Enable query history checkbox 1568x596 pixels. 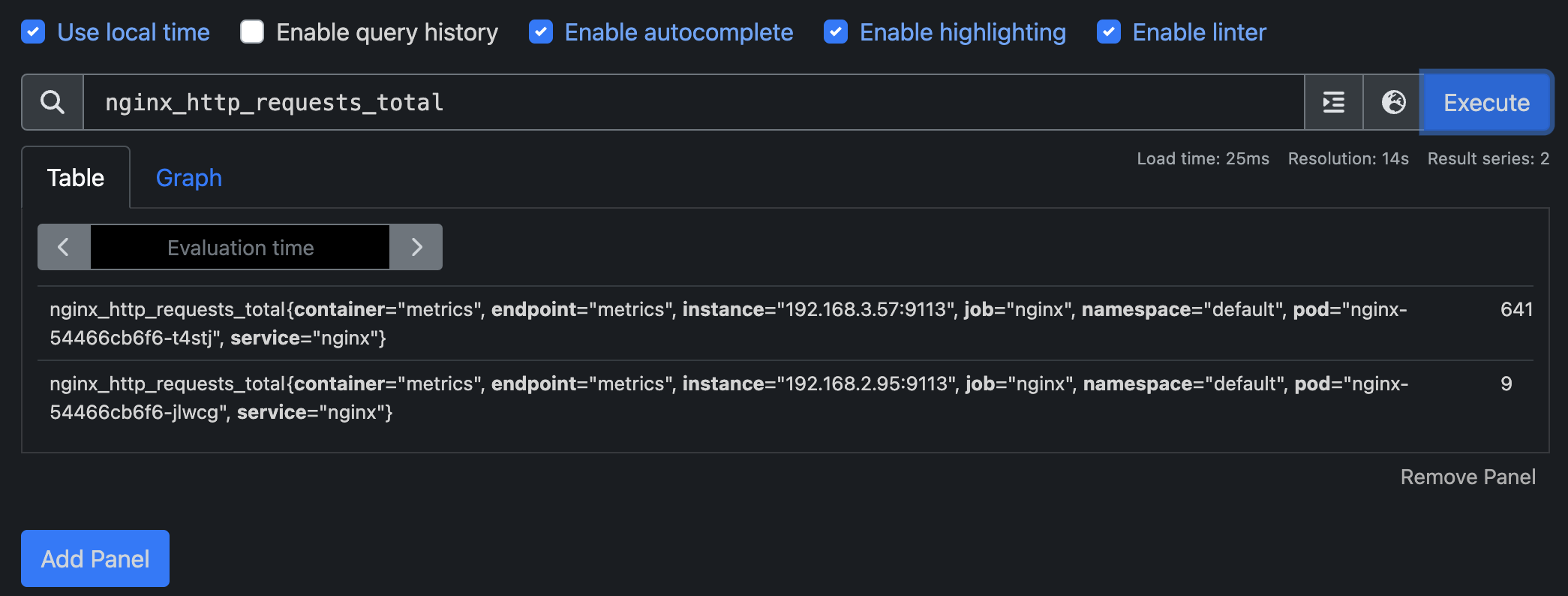252,32
